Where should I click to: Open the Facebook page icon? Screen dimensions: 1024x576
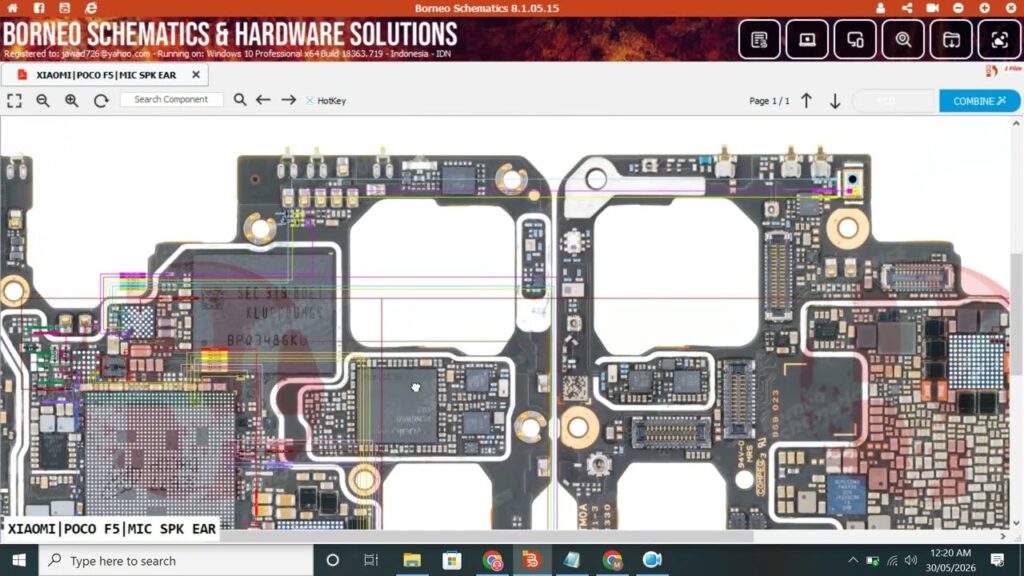tap(39, 8)
